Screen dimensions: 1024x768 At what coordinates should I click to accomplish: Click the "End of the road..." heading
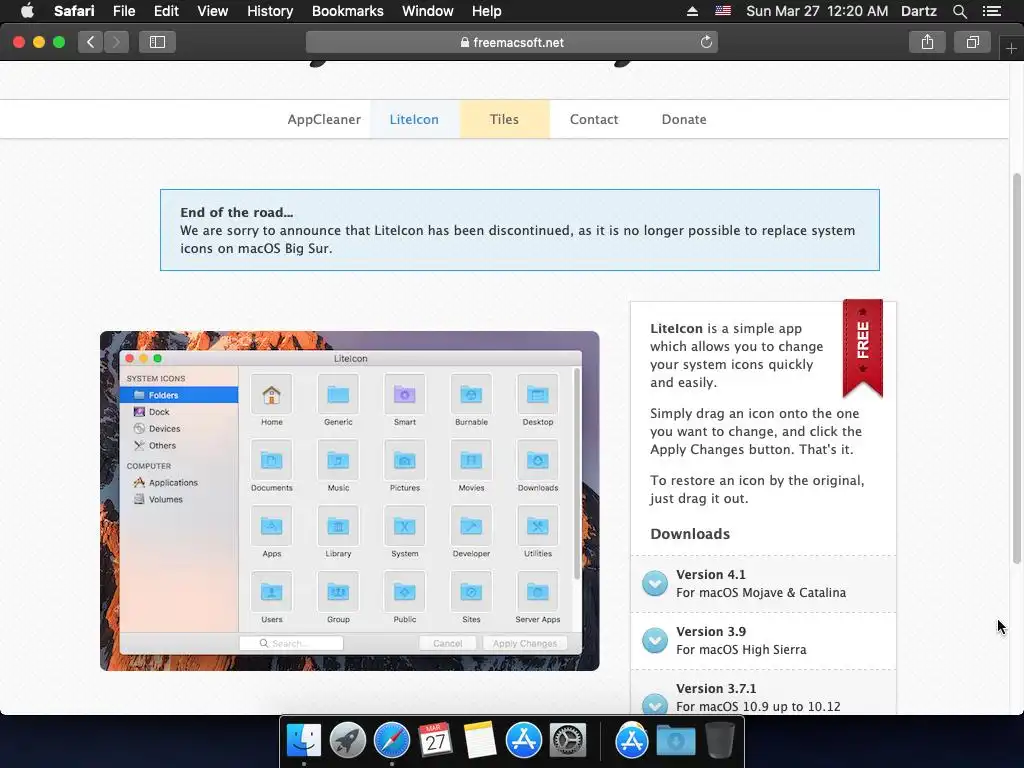236,212
